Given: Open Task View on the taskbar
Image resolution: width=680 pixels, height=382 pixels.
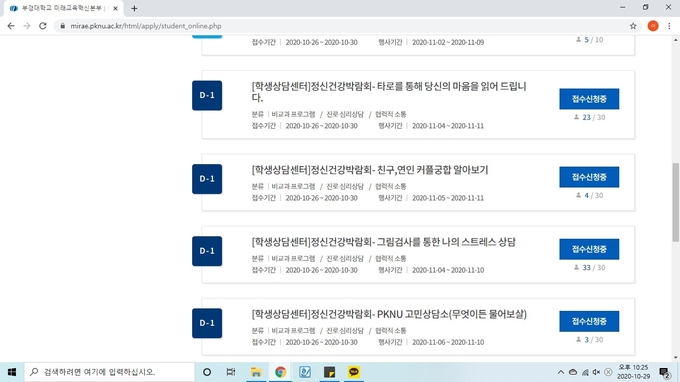Looking at the screenshot, I should click(231, 372).
